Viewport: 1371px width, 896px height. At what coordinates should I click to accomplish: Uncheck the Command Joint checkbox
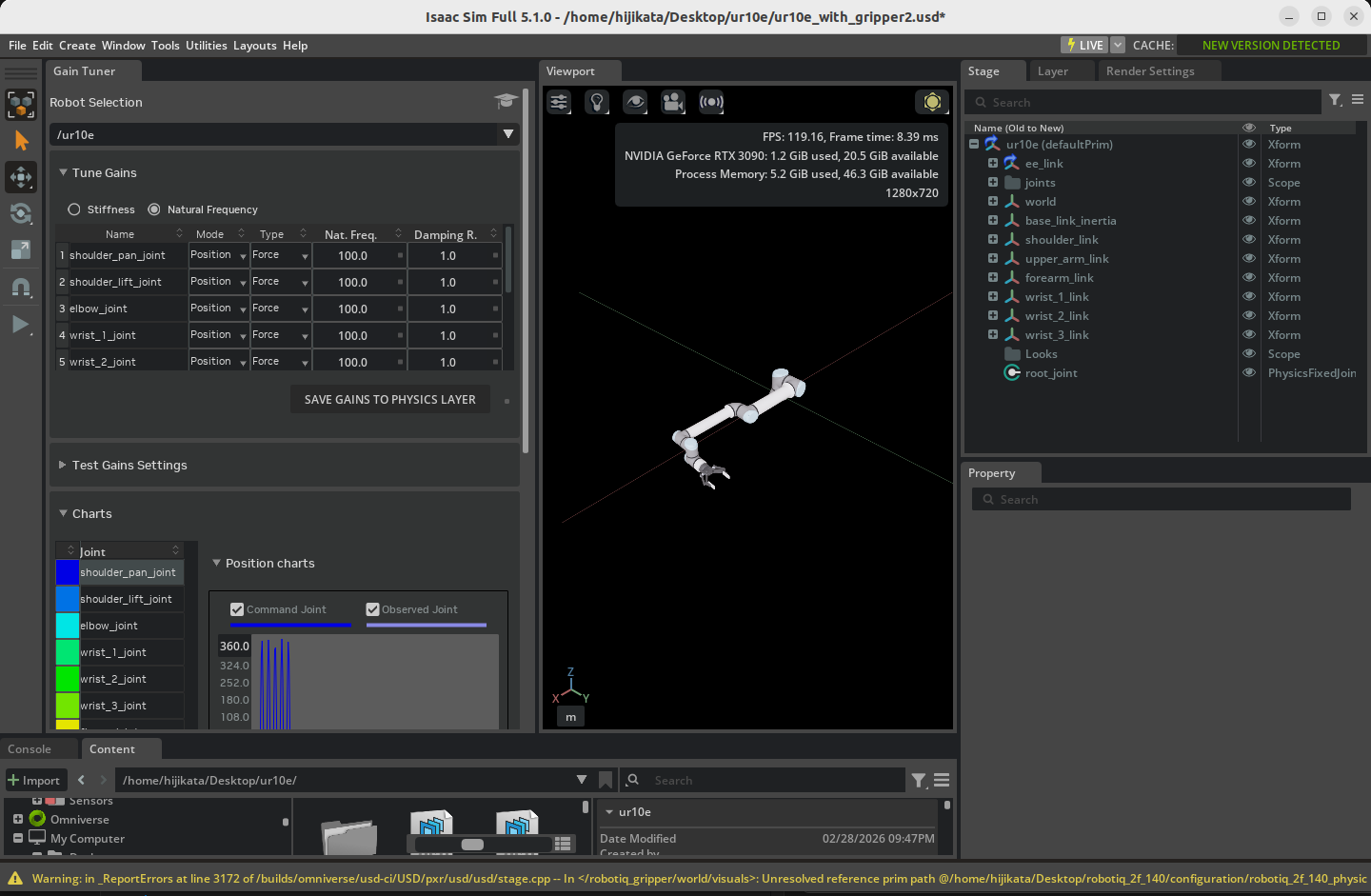click(x=237, y=609)
